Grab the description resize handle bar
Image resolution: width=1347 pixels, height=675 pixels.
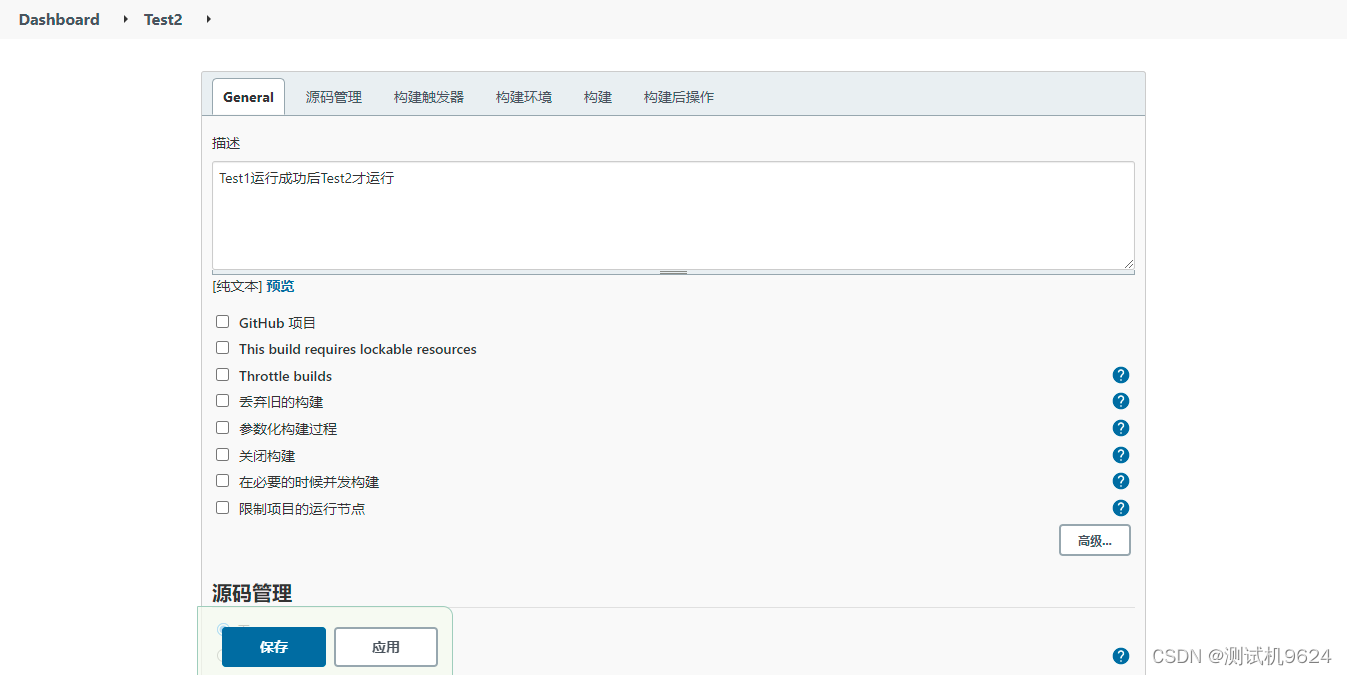point(673,272)
